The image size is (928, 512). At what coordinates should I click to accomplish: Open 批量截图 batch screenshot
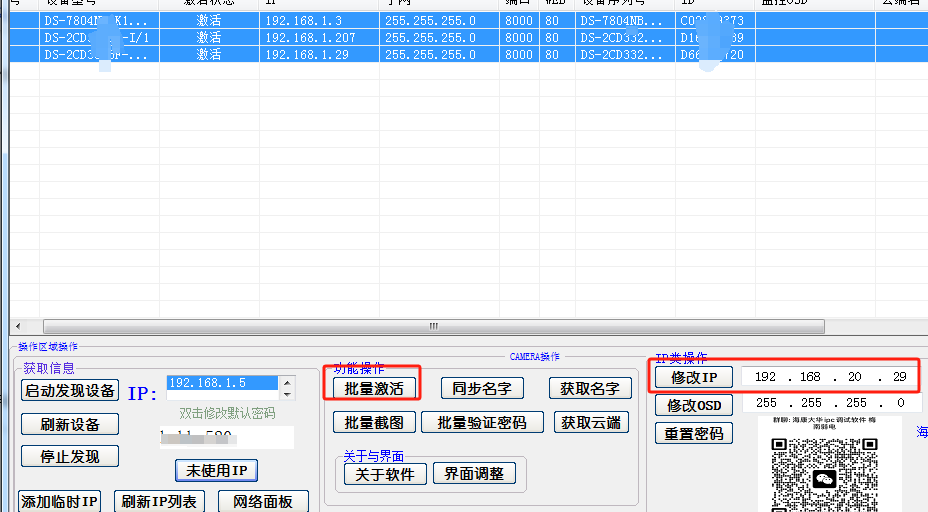point(374,422)
